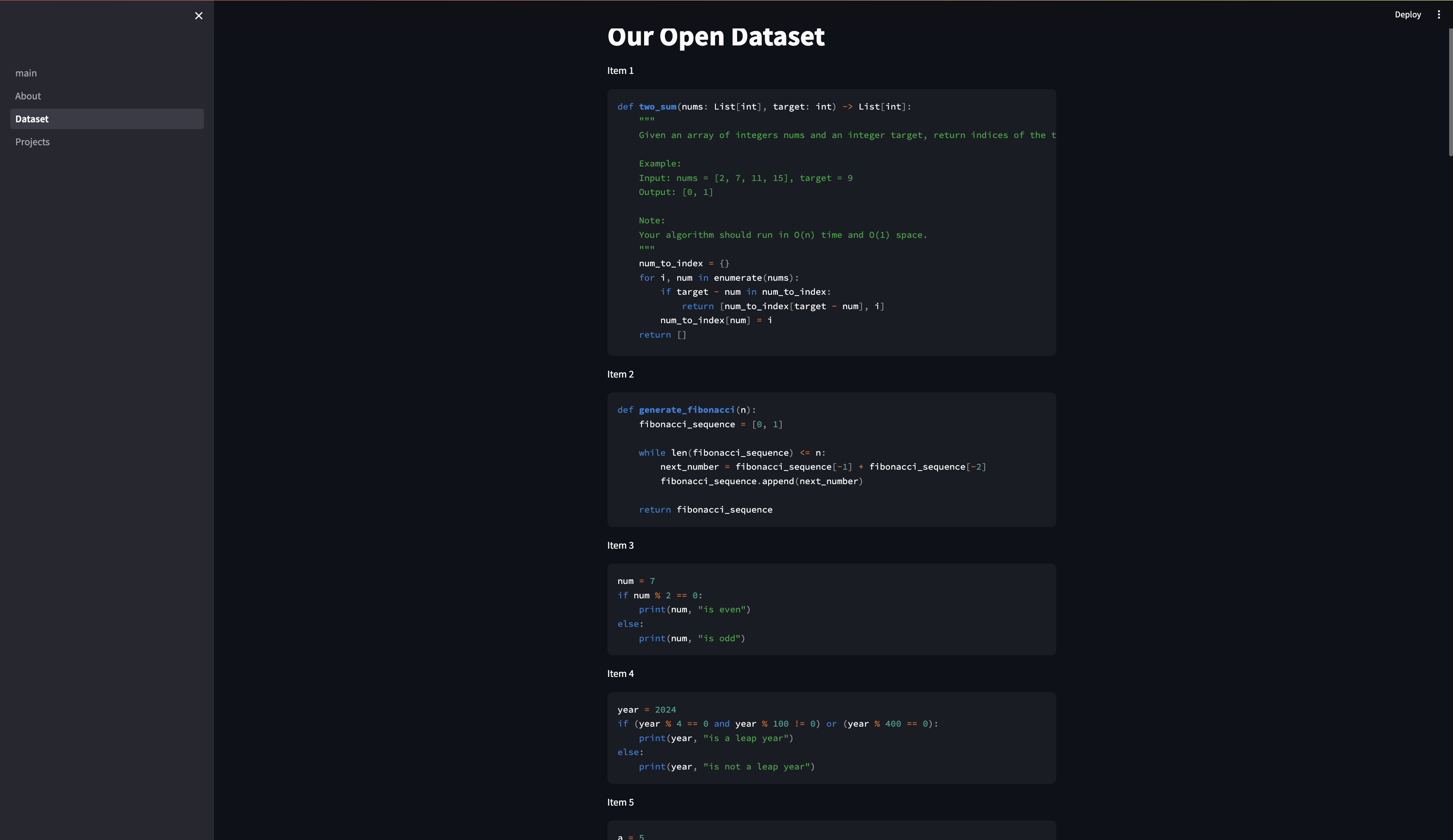Collapse the sidebar with the X icon
The width and height of the screenshot is (1453, 840).
pos(198,16)
